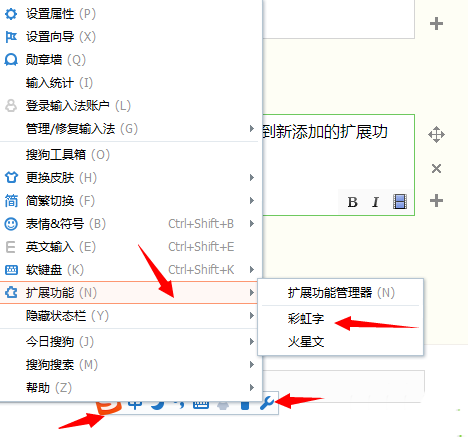
Task: Click the wrench tool icon on status bar
Action: [x=267, y=403]
